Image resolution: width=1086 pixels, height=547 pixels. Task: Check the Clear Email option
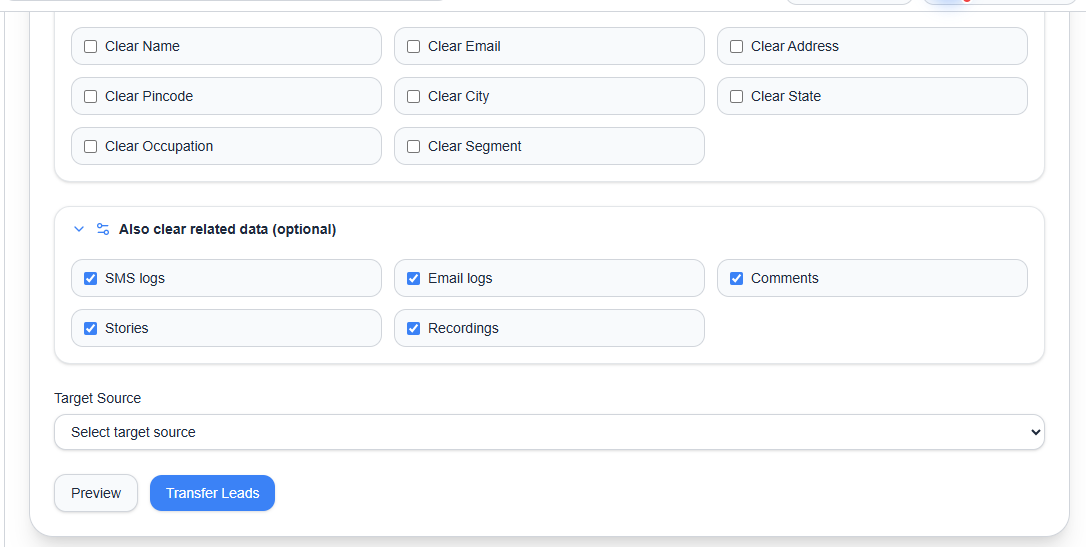click(x=414, y=46)
